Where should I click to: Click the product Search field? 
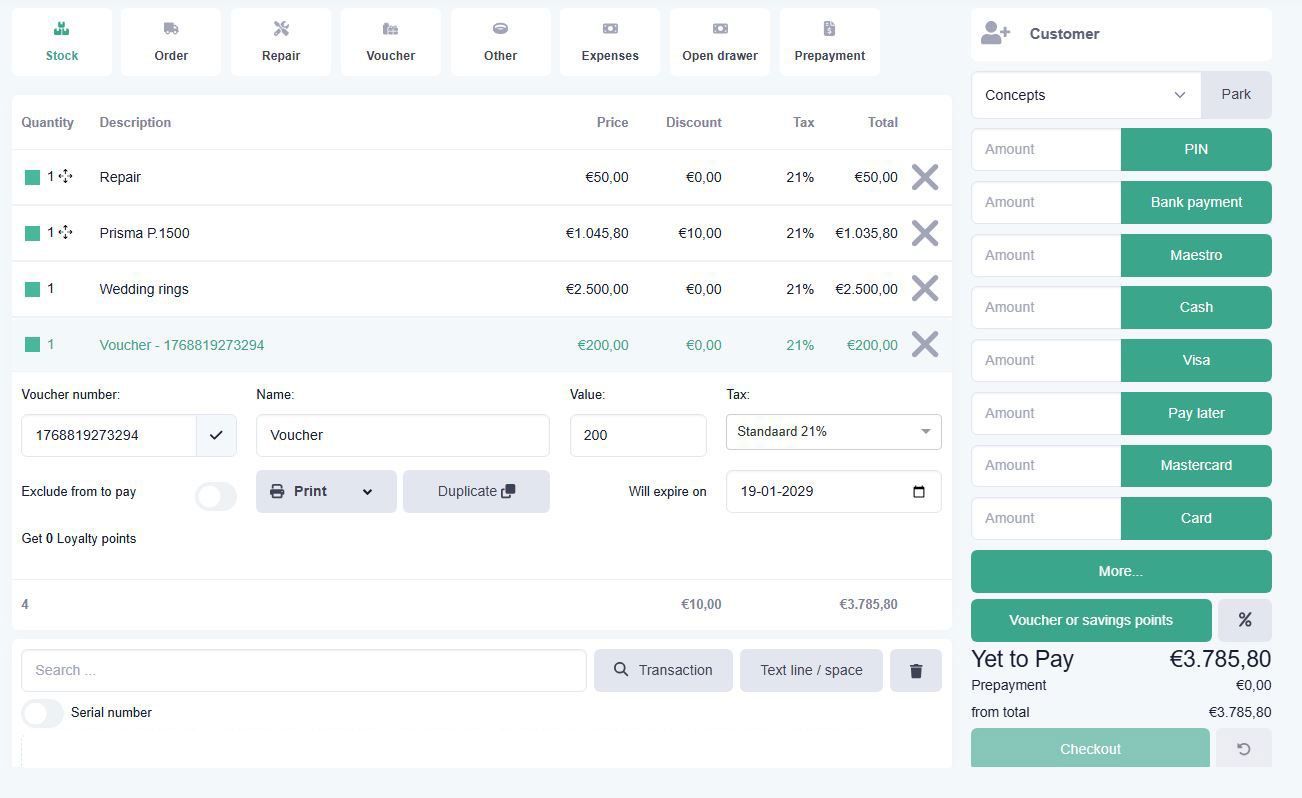click(x=304, y=670)
